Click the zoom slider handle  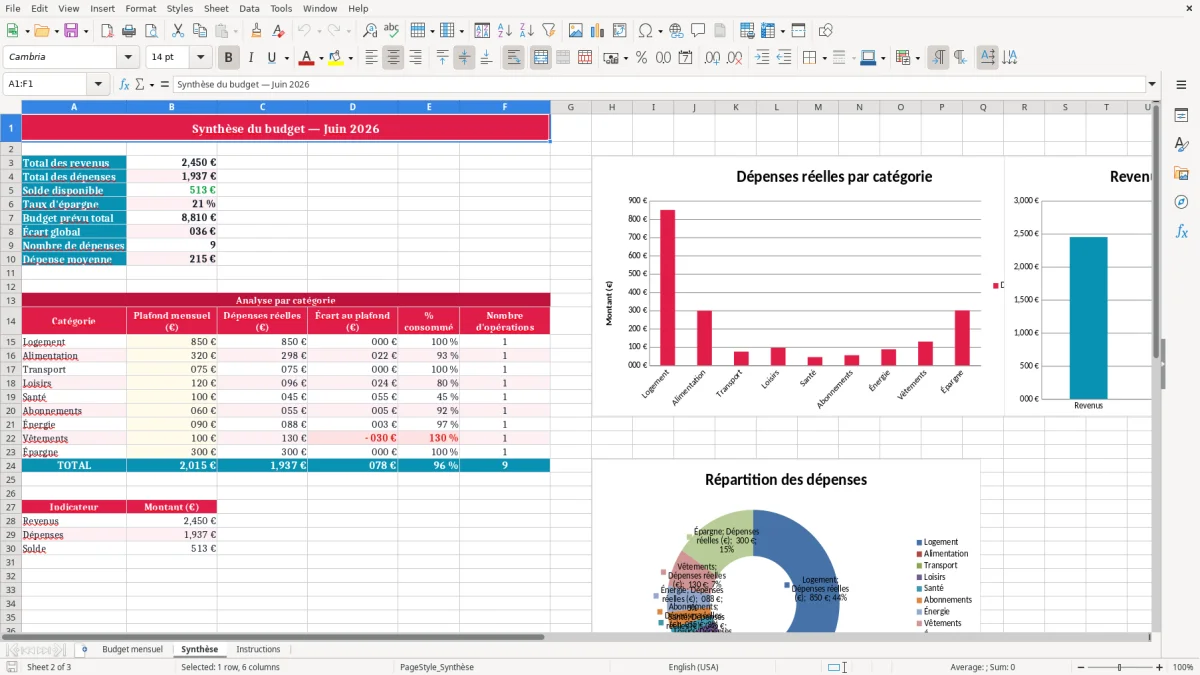[1120, 667]
